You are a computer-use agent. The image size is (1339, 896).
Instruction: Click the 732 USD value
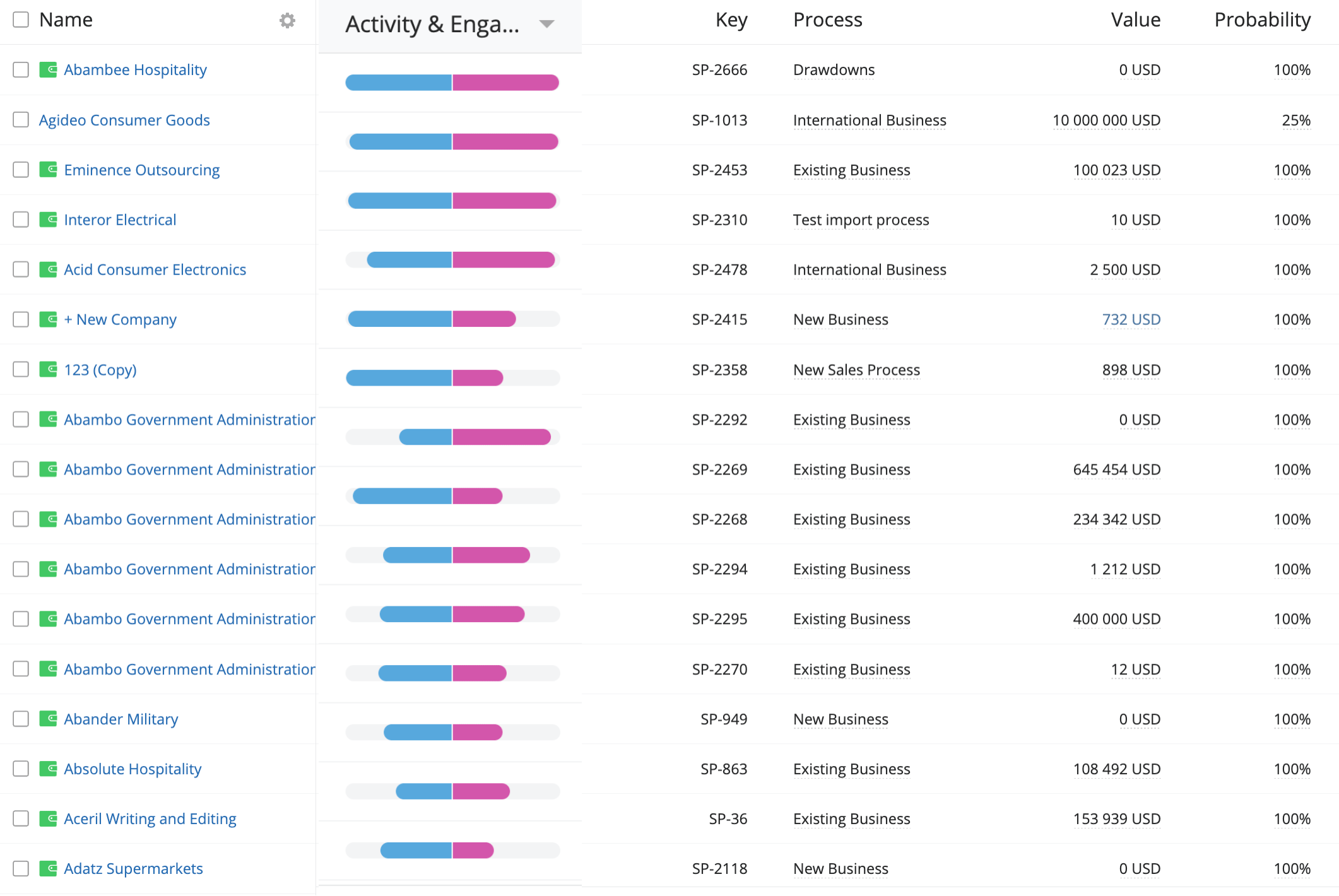tap(1131, 319)
